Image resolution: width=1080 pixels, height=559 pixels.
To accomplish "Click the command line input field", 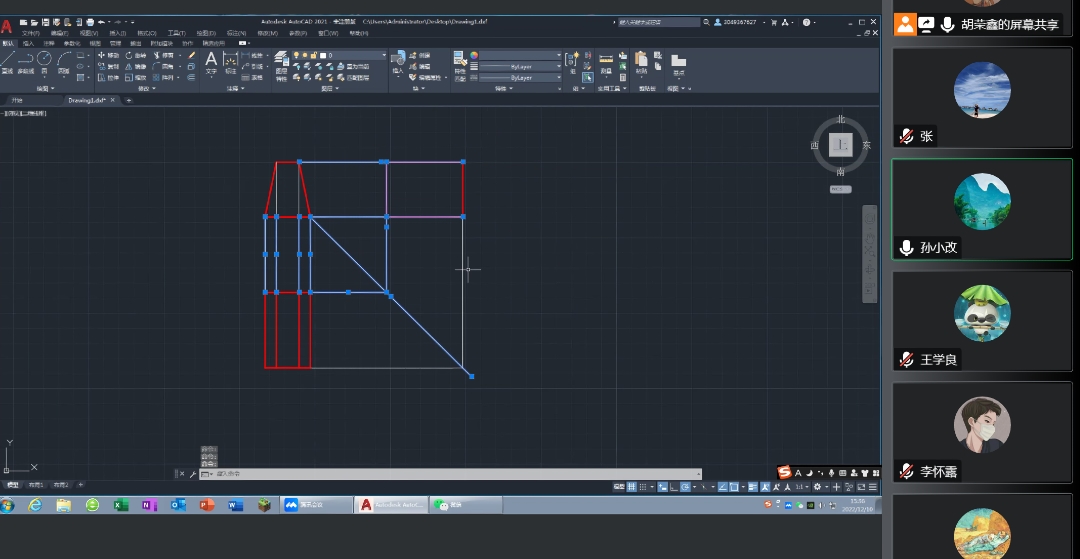I will click(x=450, y=474).
